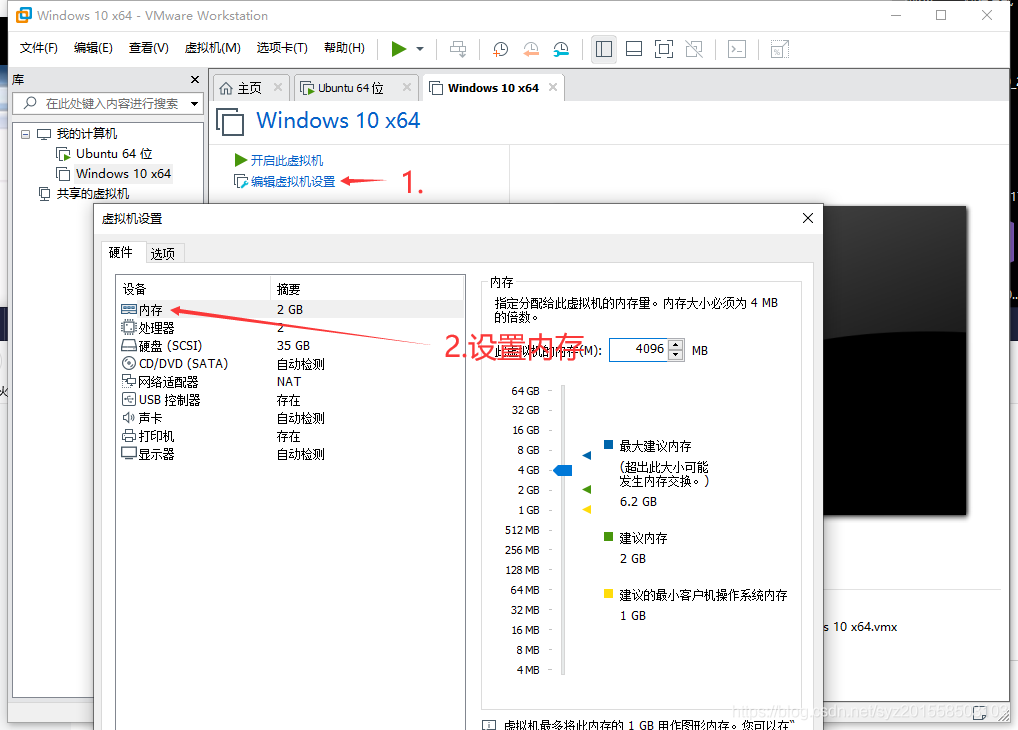
Task: Select the CD/DVD (SATA) device row
Action: click(x=290, y=364)
